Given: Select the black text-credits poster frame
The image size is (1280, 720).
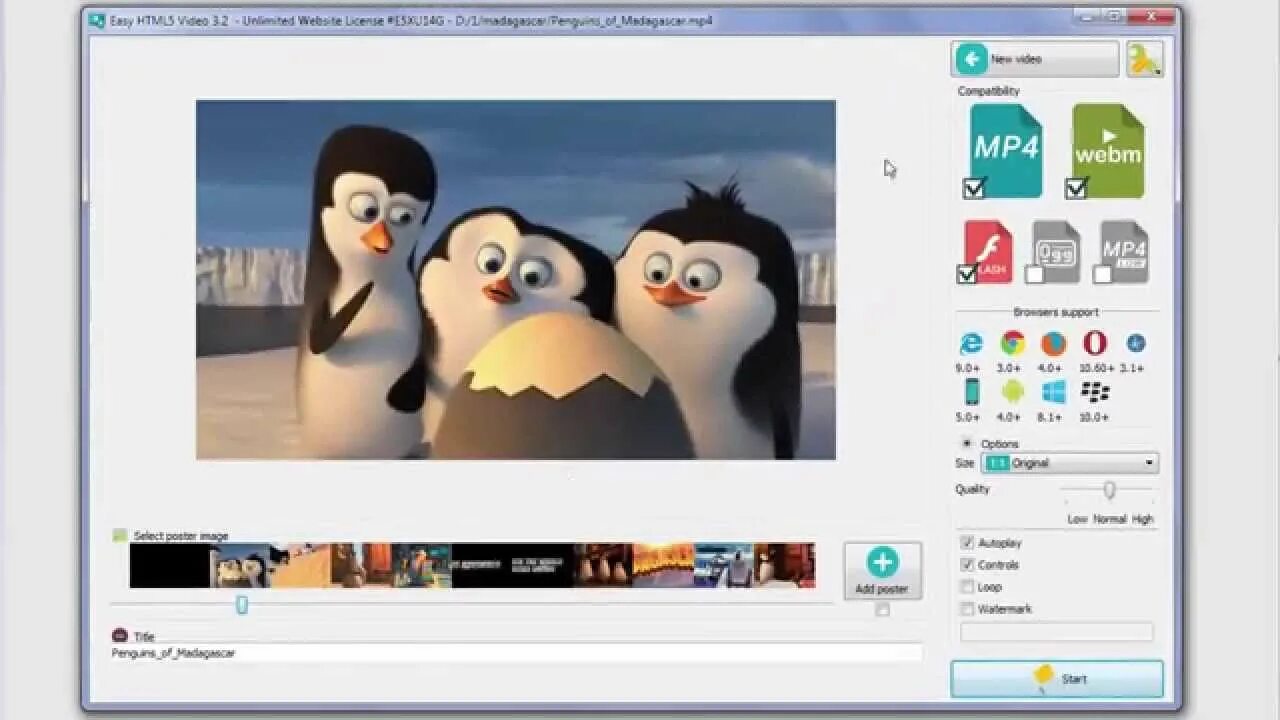Looking at the screenshot, I should [512, 565].
